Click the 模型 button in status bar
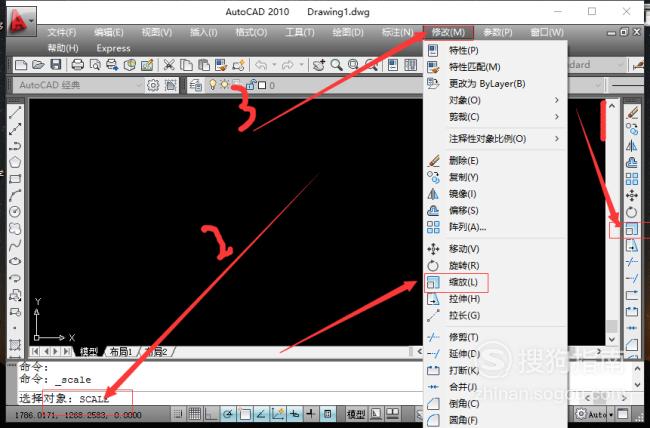Viewport: 650px width, 428px height. point(356,413)
